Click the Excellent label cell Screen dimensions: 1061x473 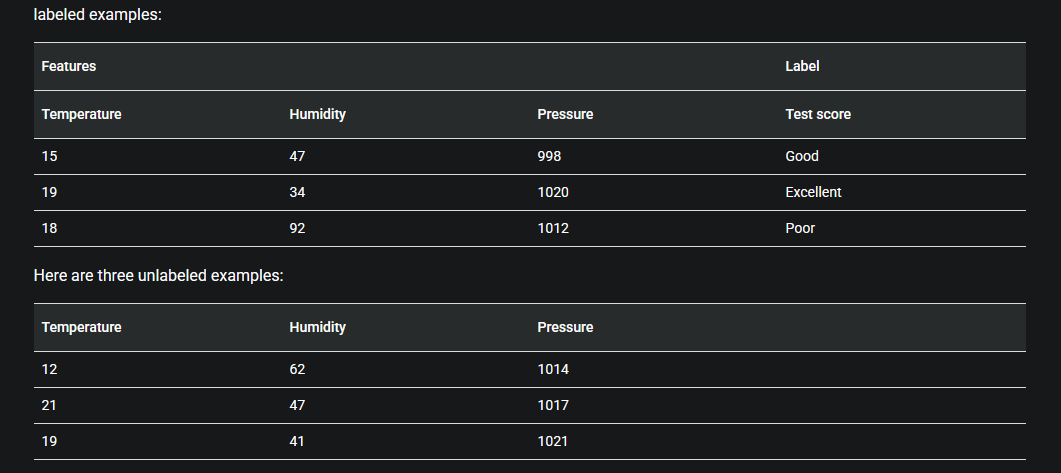(902, 192)
